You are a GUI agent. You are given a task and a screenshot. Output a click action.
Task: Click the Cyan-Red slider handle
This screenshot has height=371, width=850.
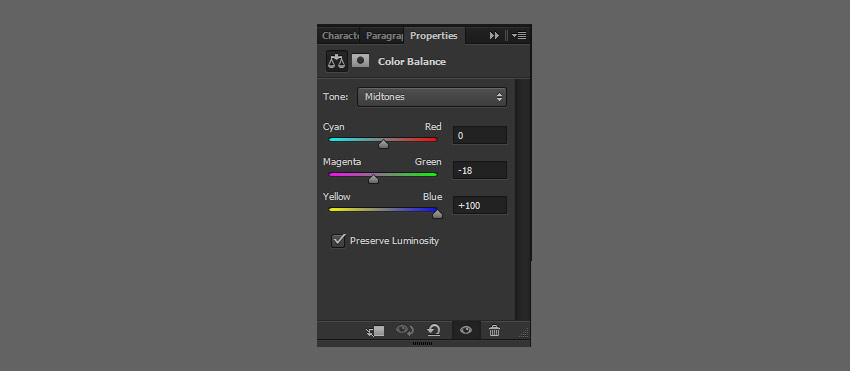click(x=383, y=145)
